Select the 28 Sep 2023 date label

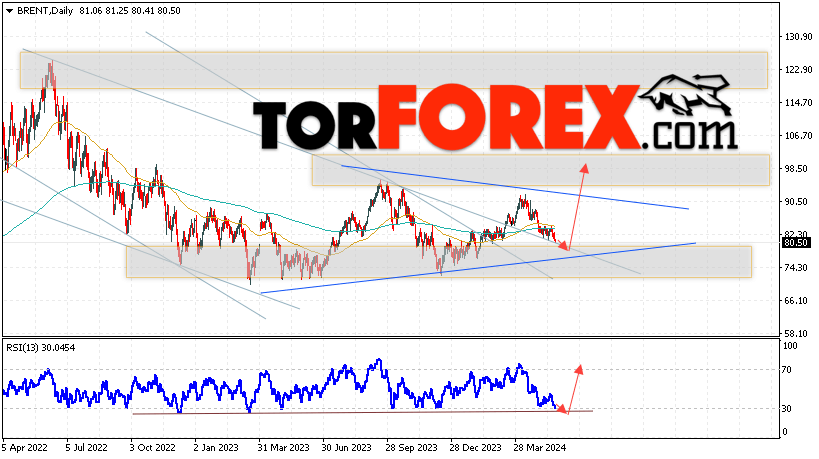click(x=412, y=448)
